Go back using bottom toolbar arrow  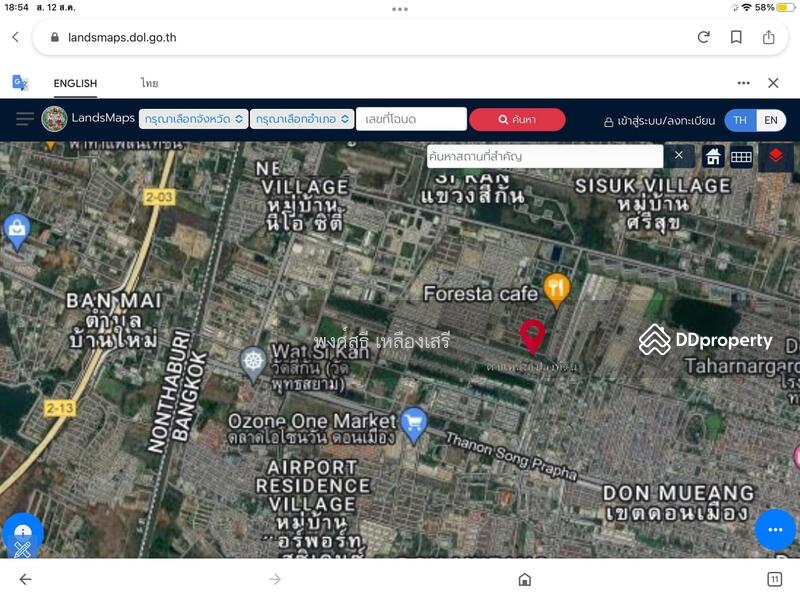25,579
